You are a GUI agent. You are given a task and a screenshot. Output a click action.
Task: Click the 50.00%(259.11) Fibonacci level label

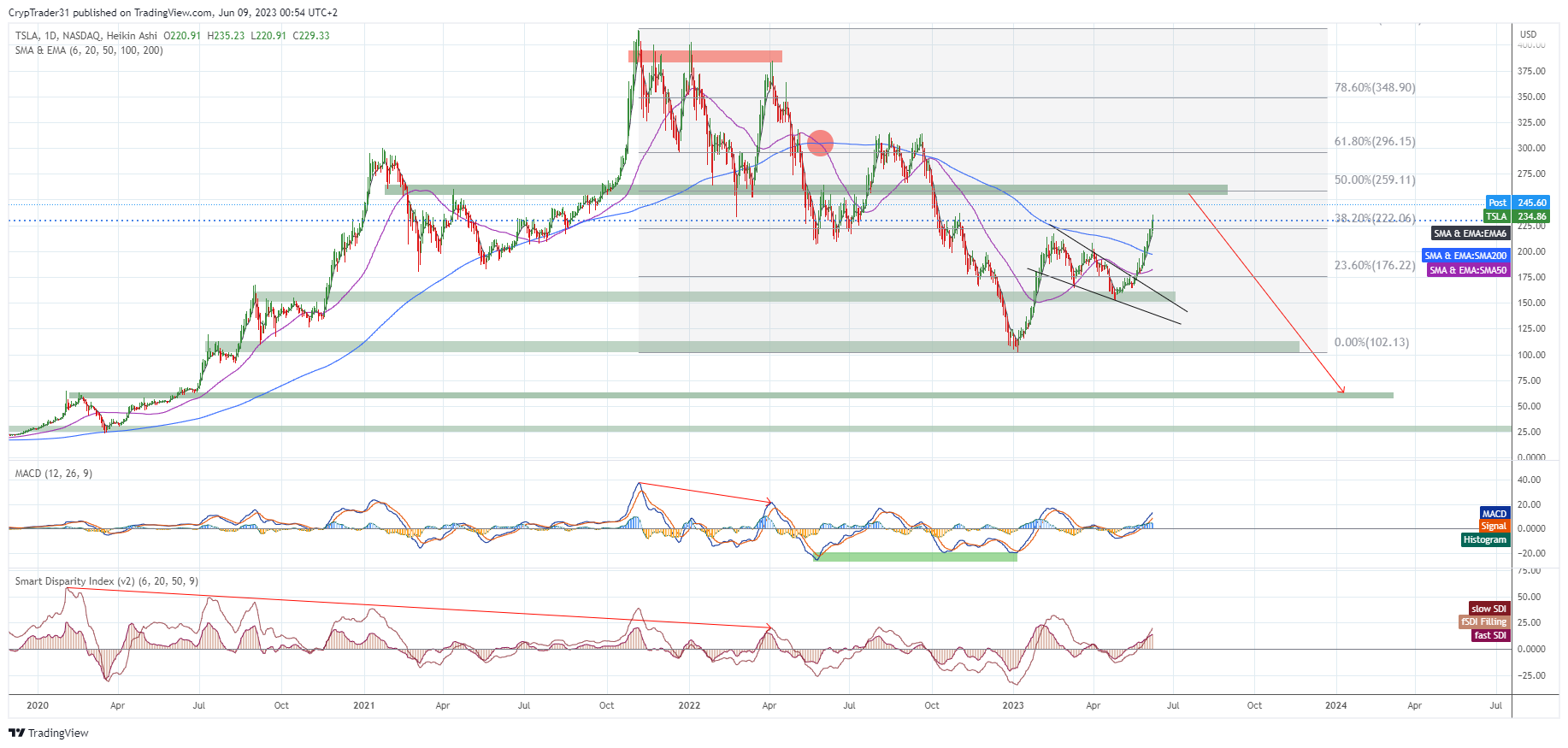pos(1375,180)
